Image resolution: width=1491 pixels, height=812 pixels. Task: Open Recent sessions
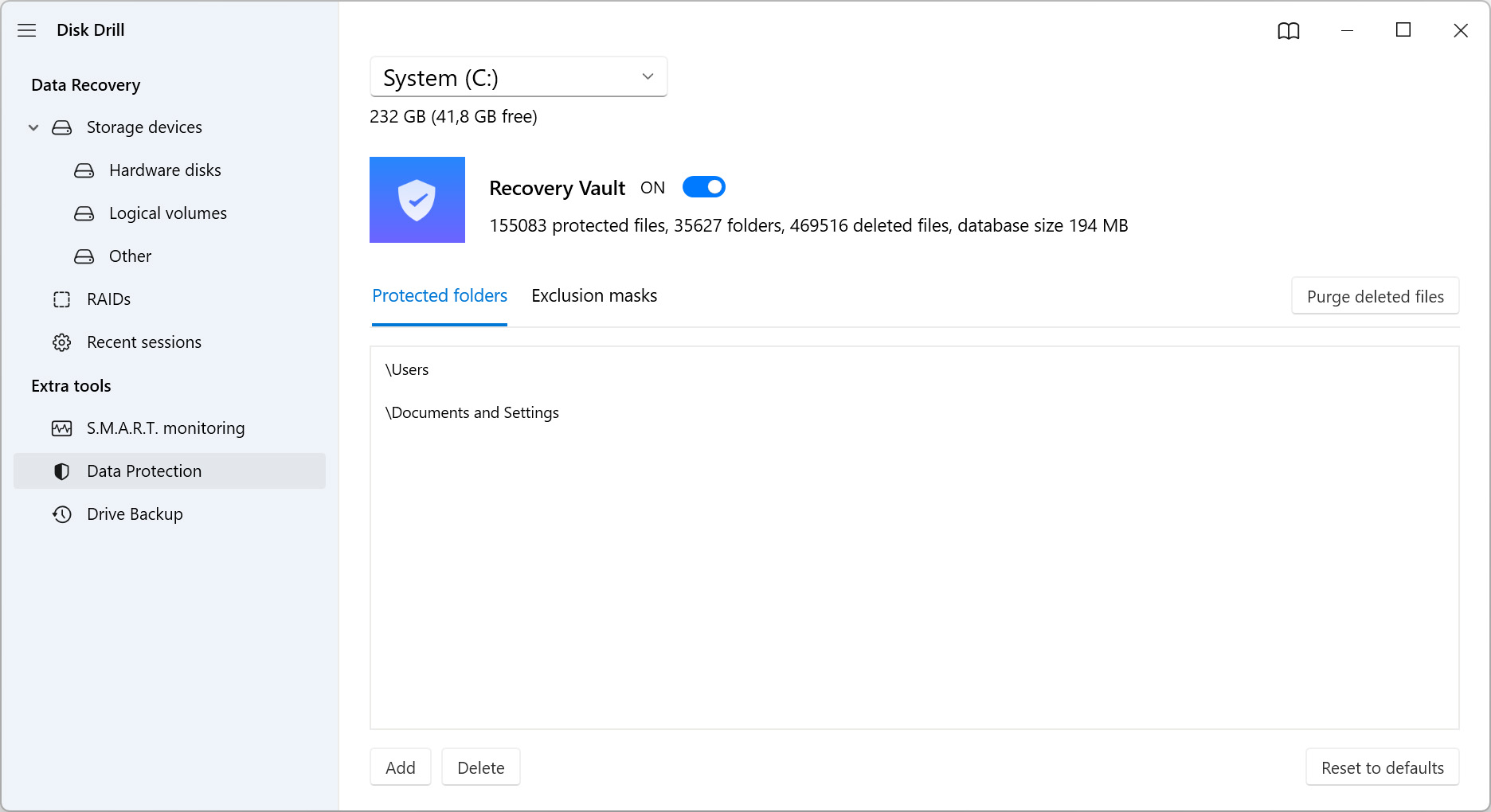170,342
